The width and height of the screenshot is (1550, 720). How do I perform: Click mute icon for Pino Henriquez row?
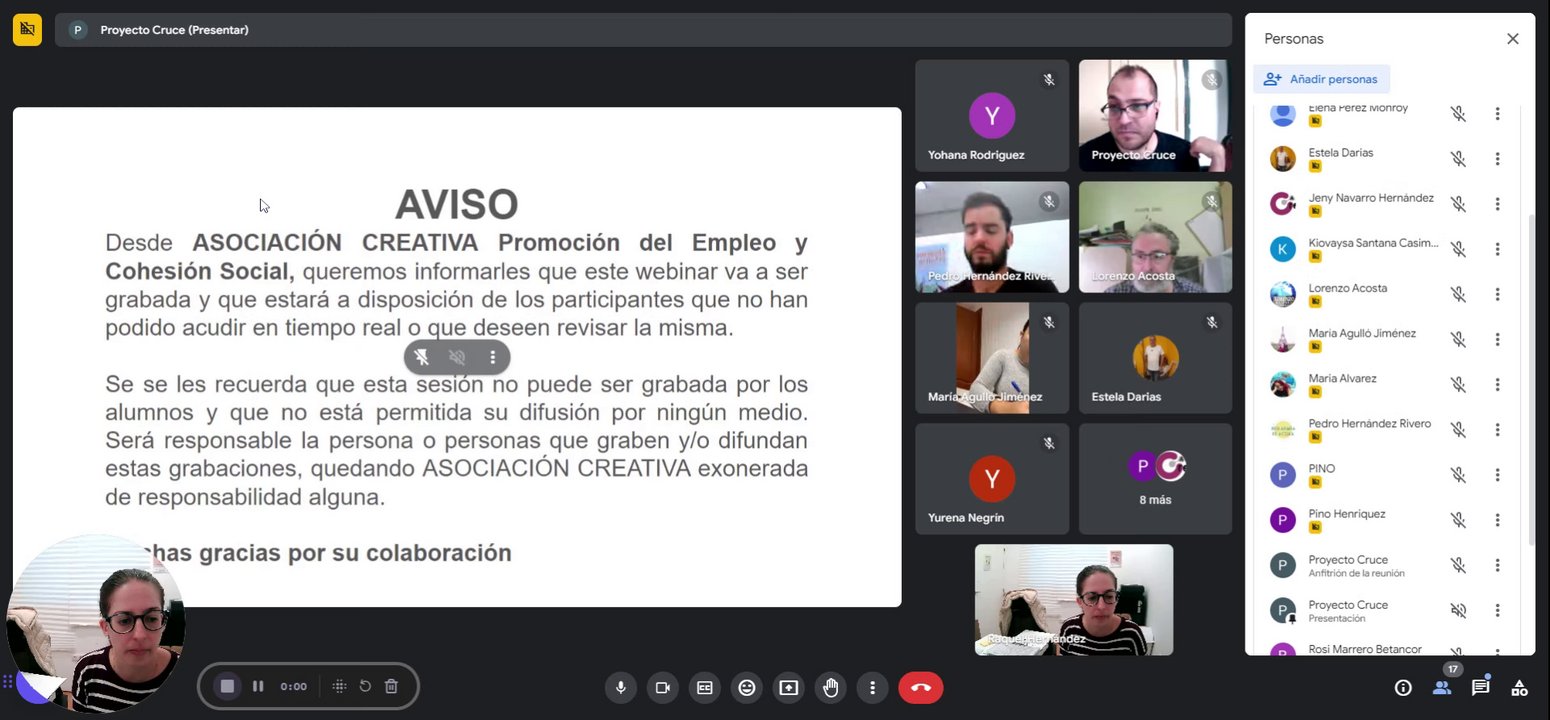point(1458,520)
